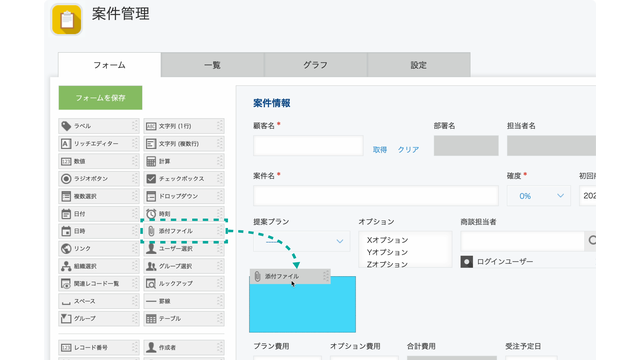Select the リンク globe field item
This screenshot has width=640, height=360.
pyautogui.click(x=99, y=249)
